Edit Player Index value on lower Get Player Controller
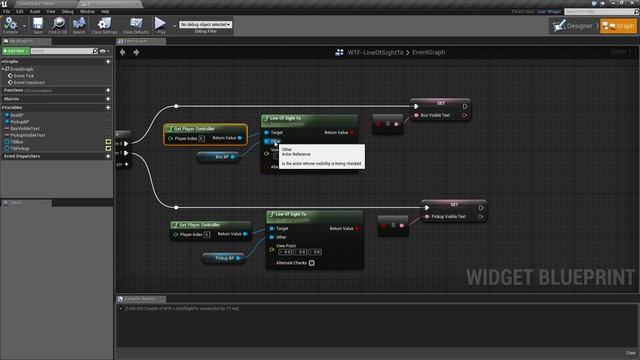Screen dimensions: 640x360 click(207, 234)
